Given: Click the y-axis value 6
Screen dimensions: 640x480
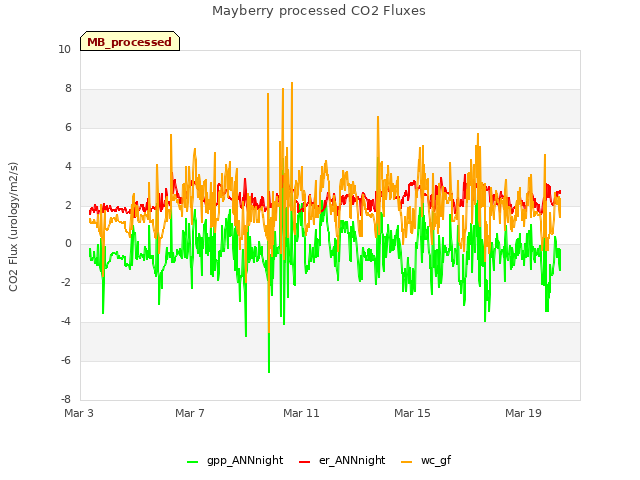Looking at the screenshot, I should click(68, 127).
